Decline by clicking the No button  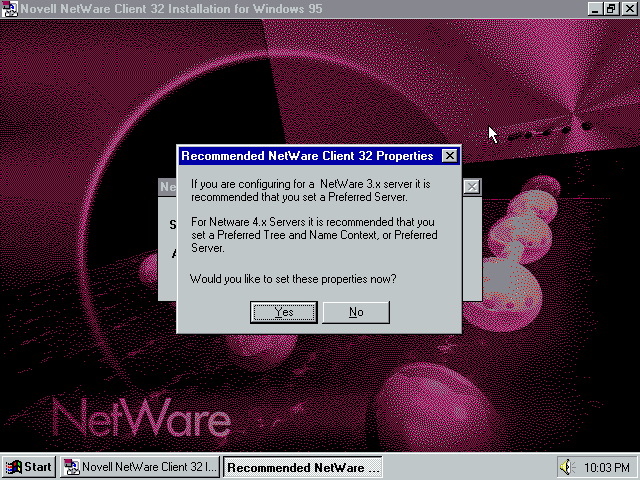tap(356, 312)
